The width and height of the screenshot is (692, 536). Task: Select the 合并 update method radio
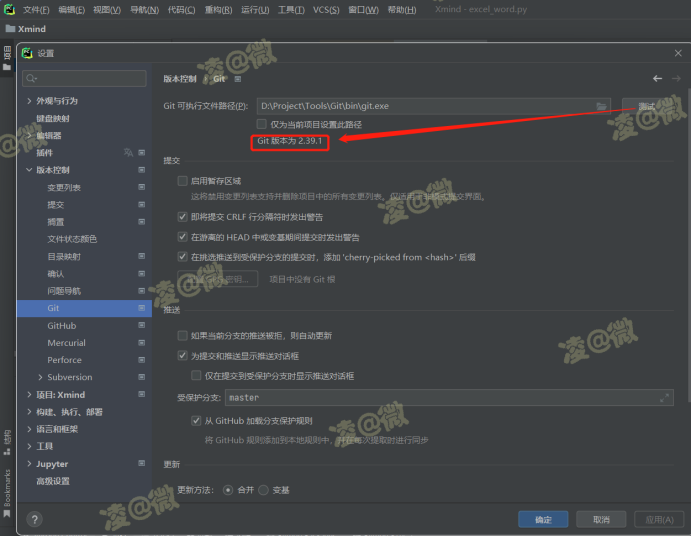point(228,490)
